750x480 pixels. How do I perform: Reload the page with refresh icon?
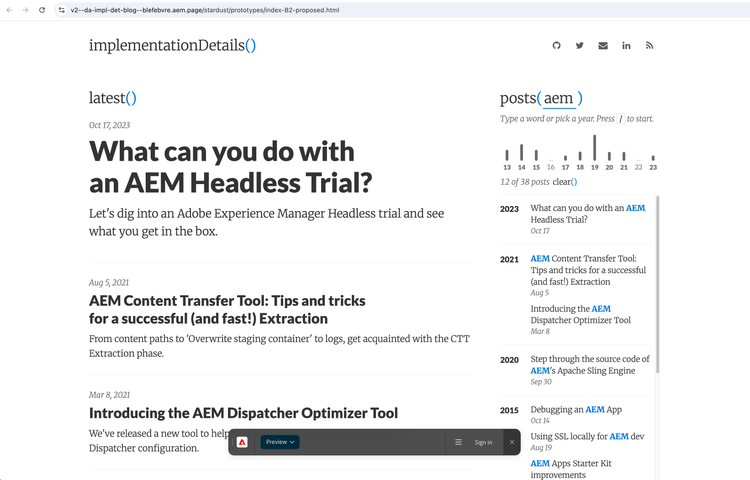(x=42, y=10)
